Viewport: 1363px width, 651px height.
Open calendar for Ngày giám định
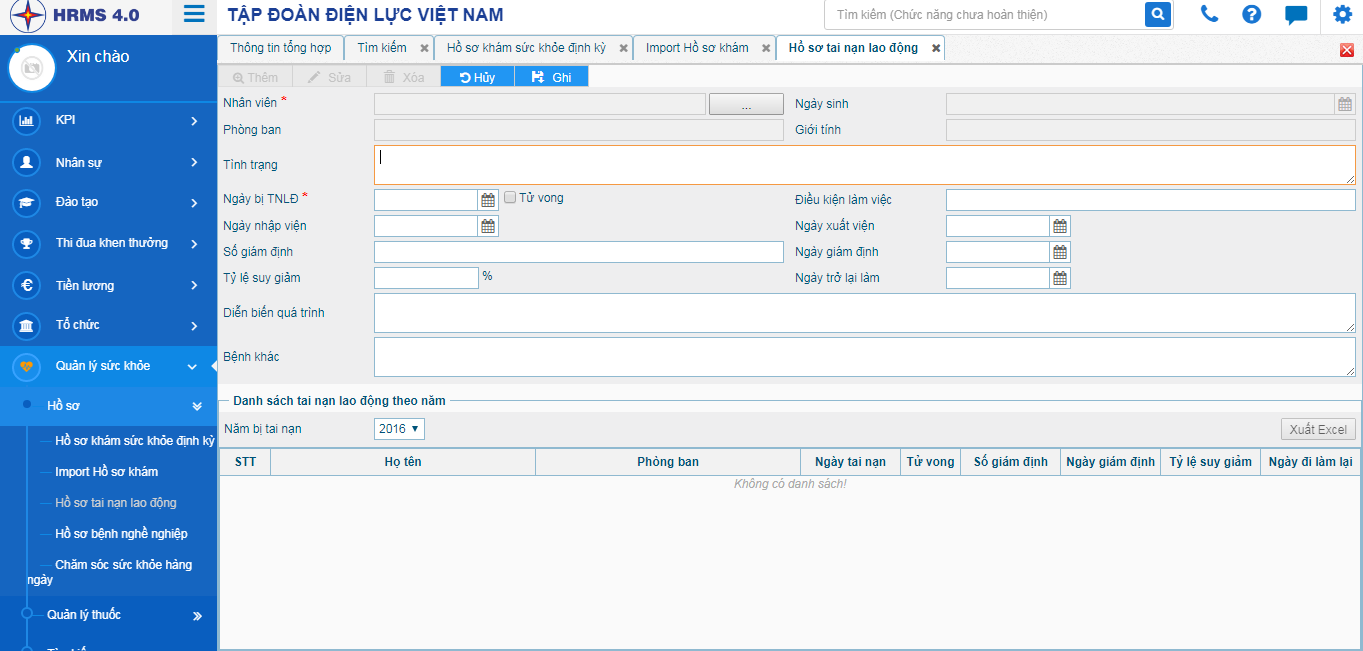tap(1060, 252)
